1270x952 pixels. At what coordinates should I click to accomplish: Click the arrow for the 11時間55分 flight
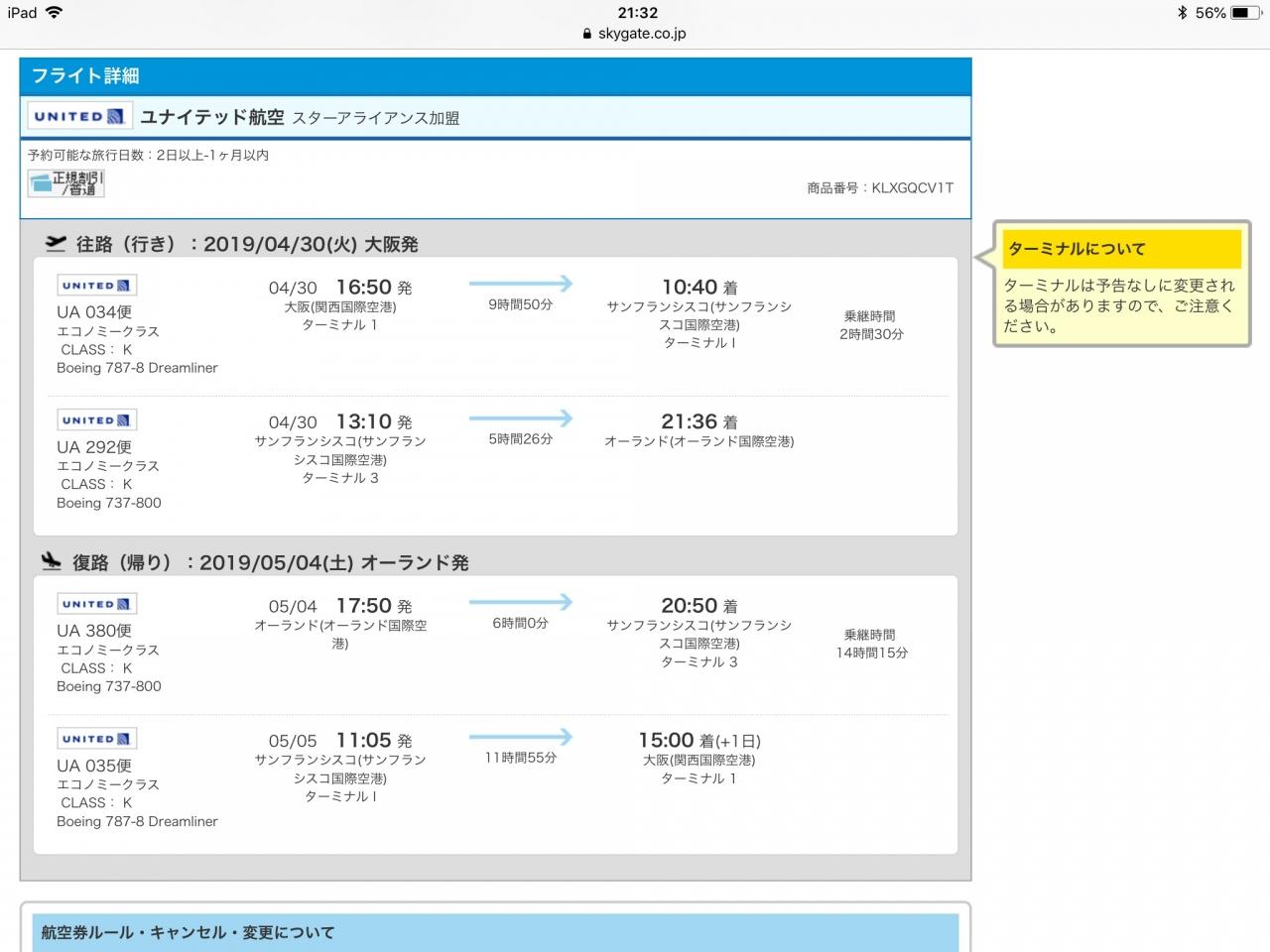521,737
